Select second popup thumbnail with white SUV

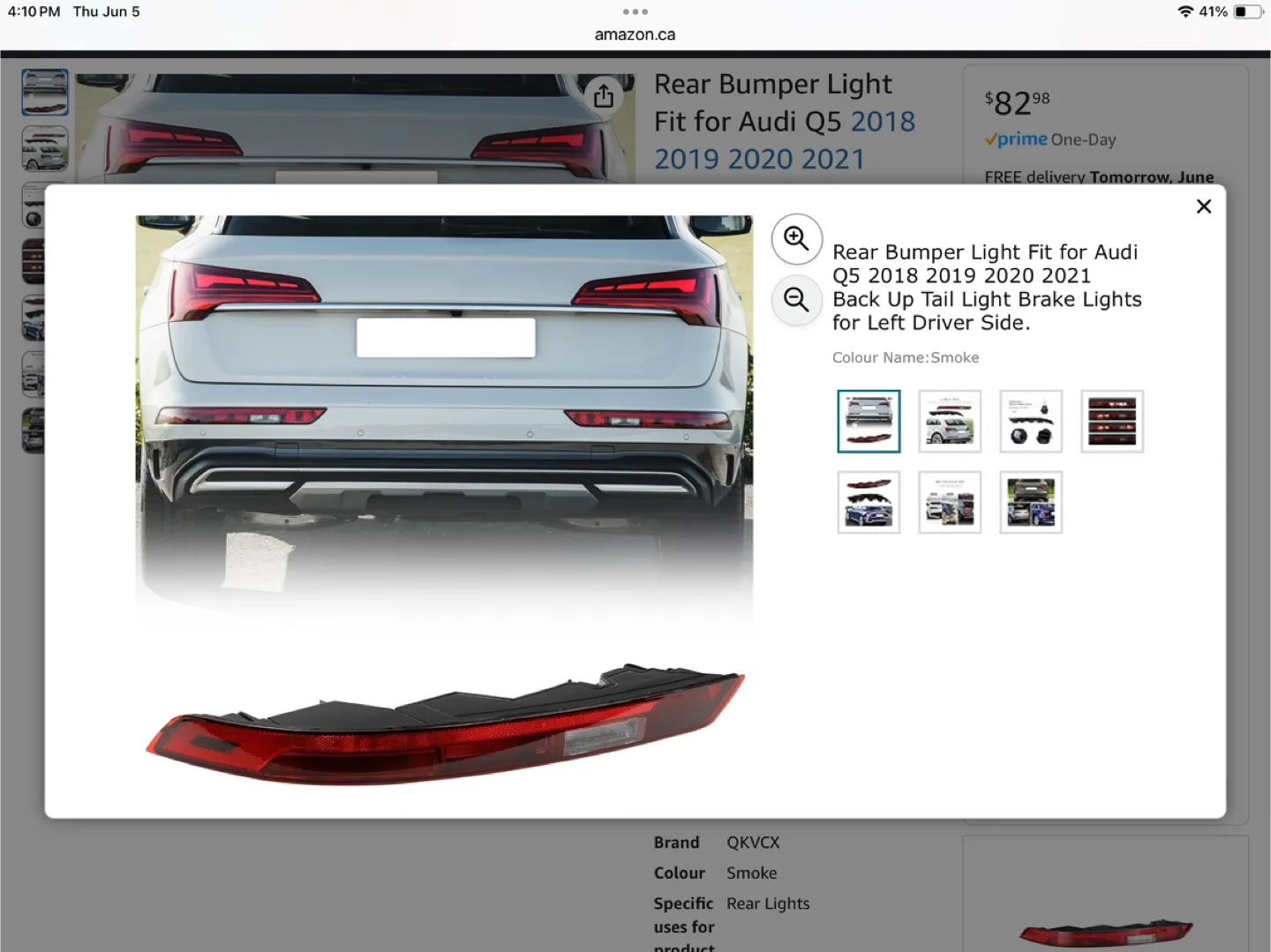point(950,421)
